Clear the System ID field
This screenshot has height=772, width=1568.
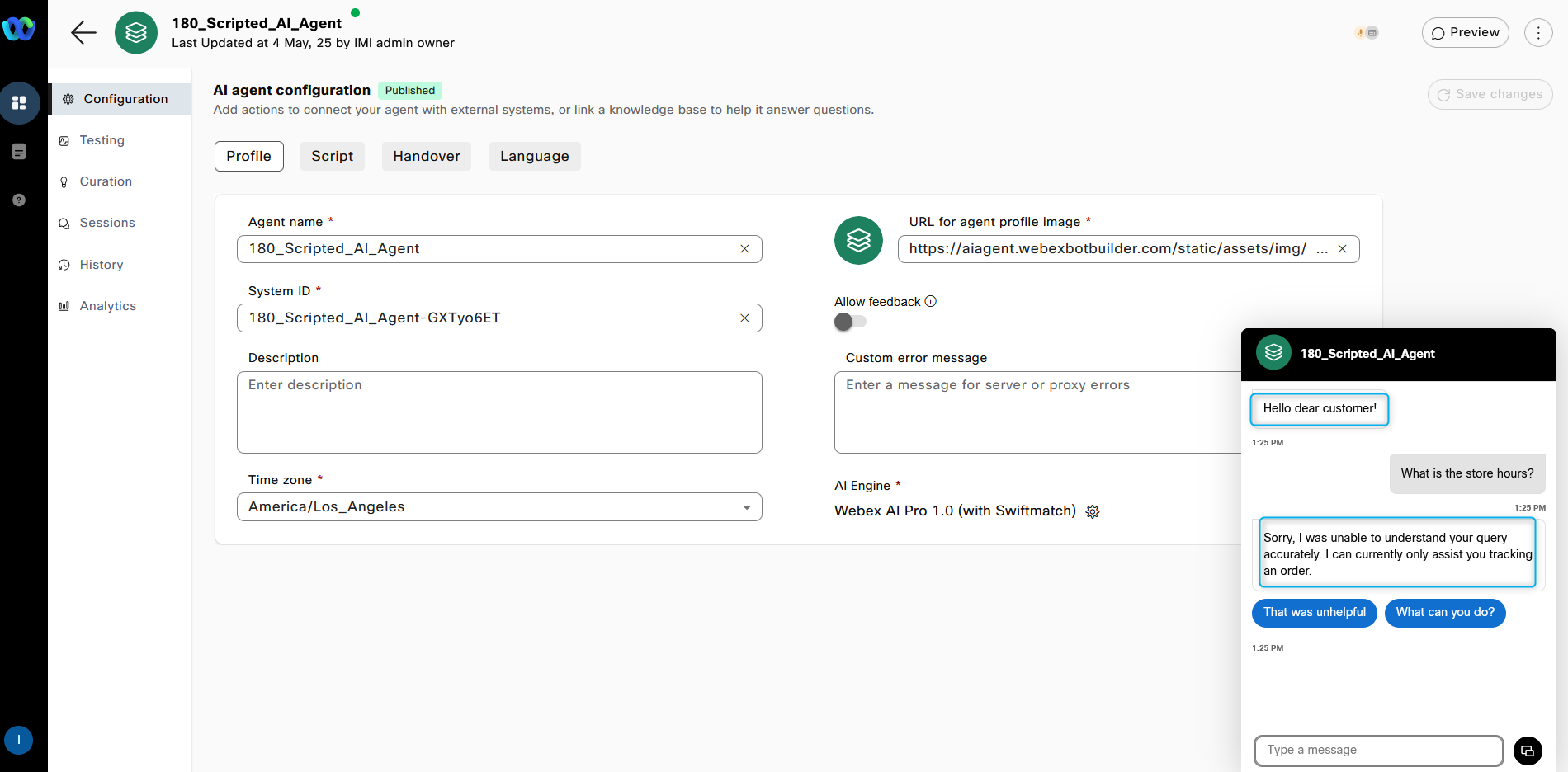coord(744,318)
